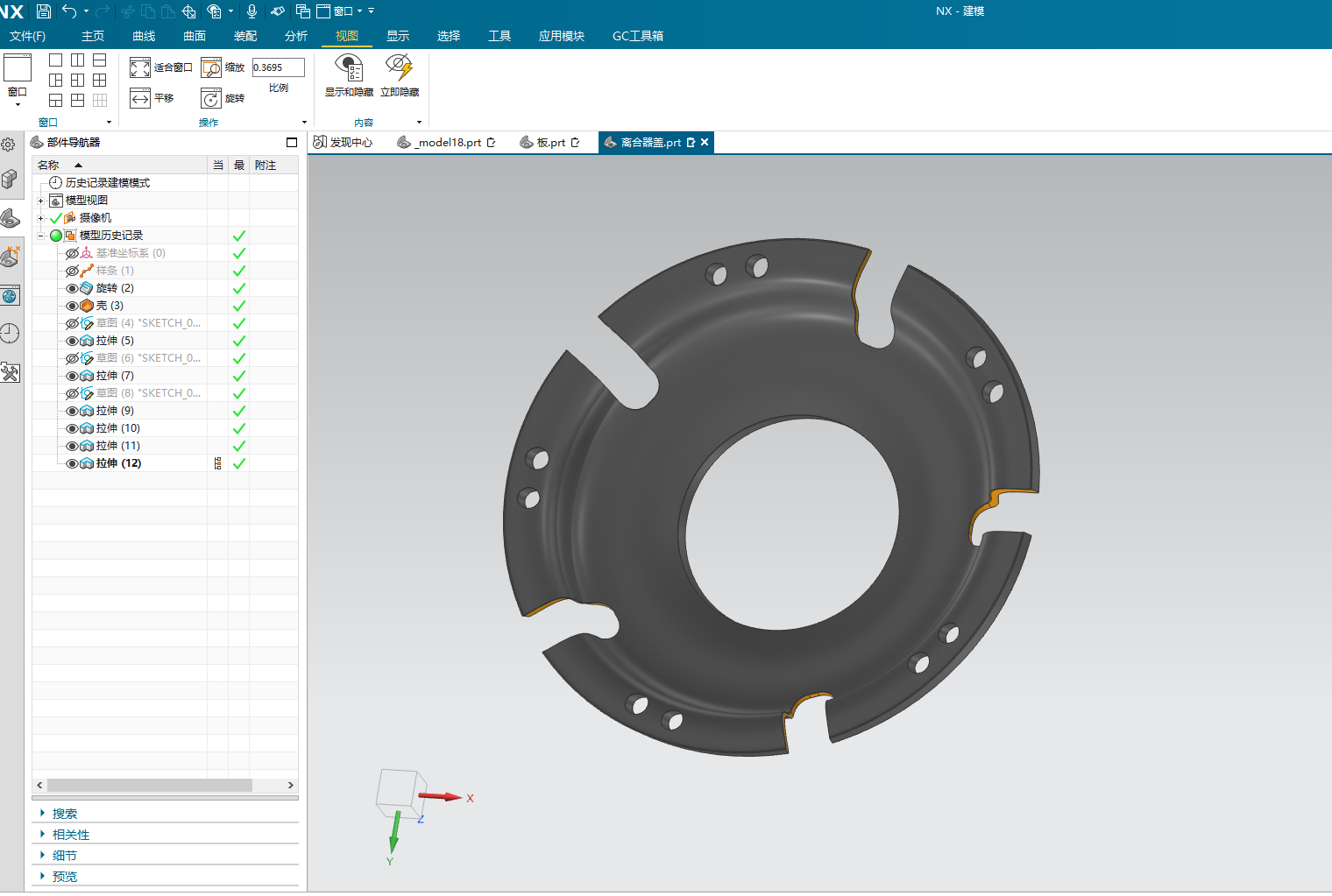The height and width of the screenshot is (896, 1332).
Task: Open the web browser globe sidebar icon
Action: tap(10, 296)
